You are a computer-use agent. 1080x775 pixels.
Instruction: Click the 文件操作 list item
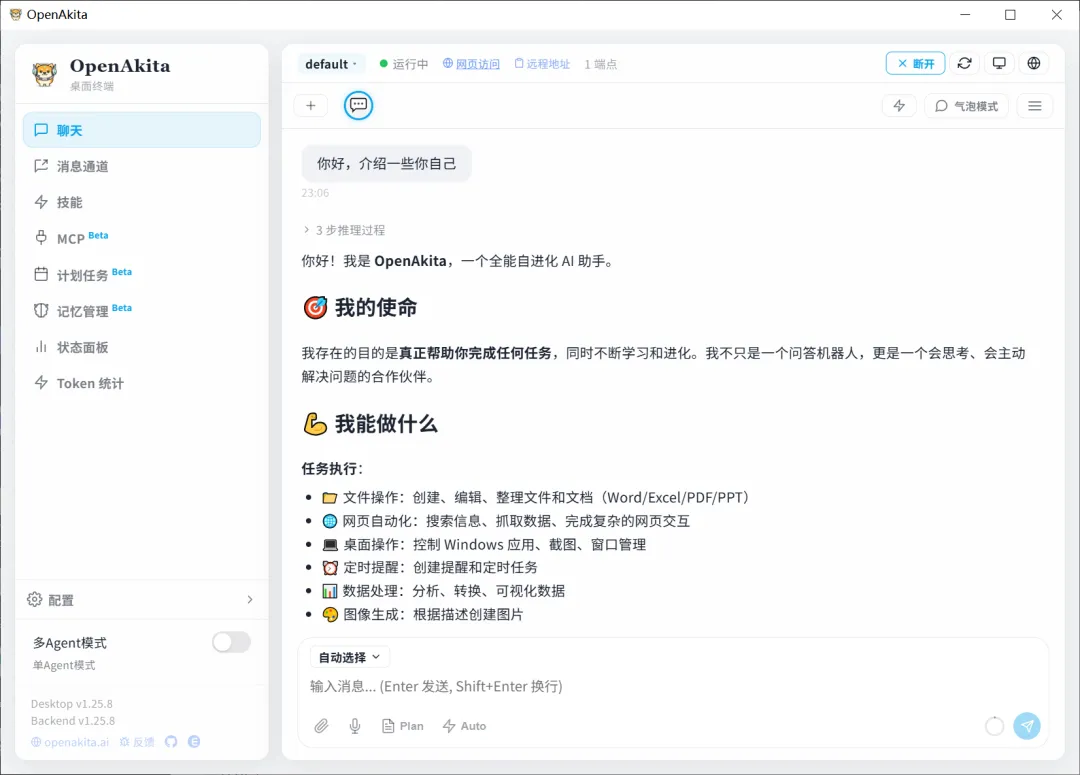pyautogui.click(x=535, y=497)
